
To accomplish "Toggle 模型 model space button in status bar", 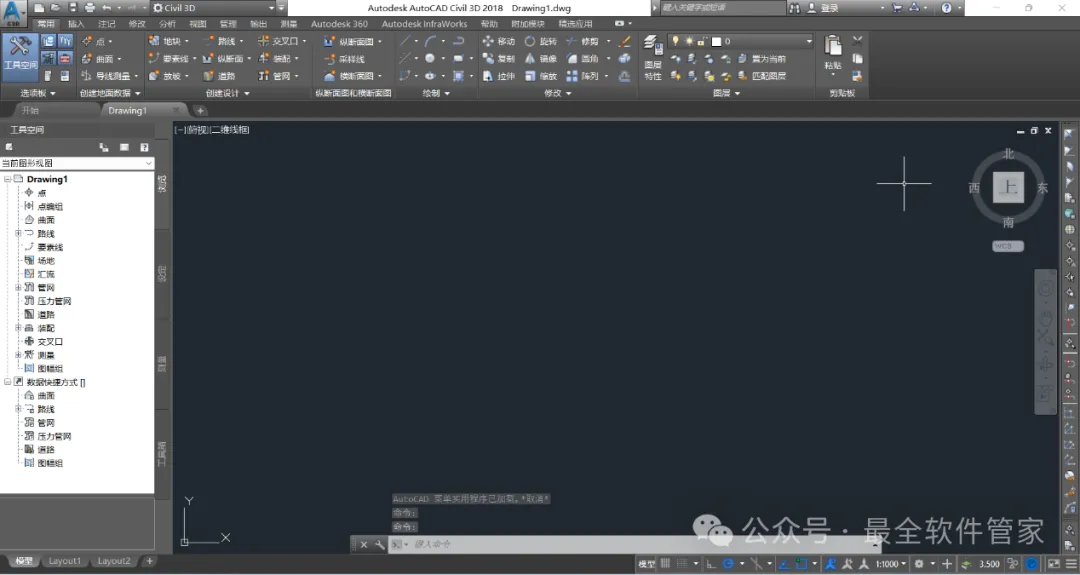I will (x=646, y=564).
